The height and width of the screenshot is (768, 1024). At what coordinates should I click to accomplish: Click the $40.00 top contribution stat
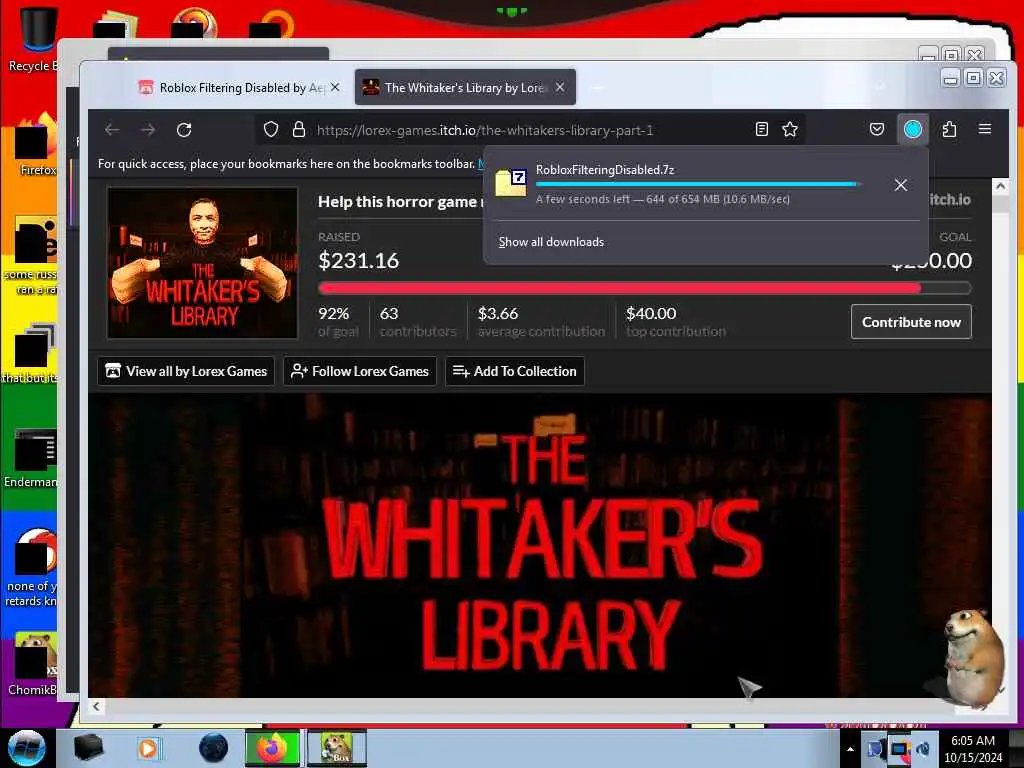click(x=676, y=322)
